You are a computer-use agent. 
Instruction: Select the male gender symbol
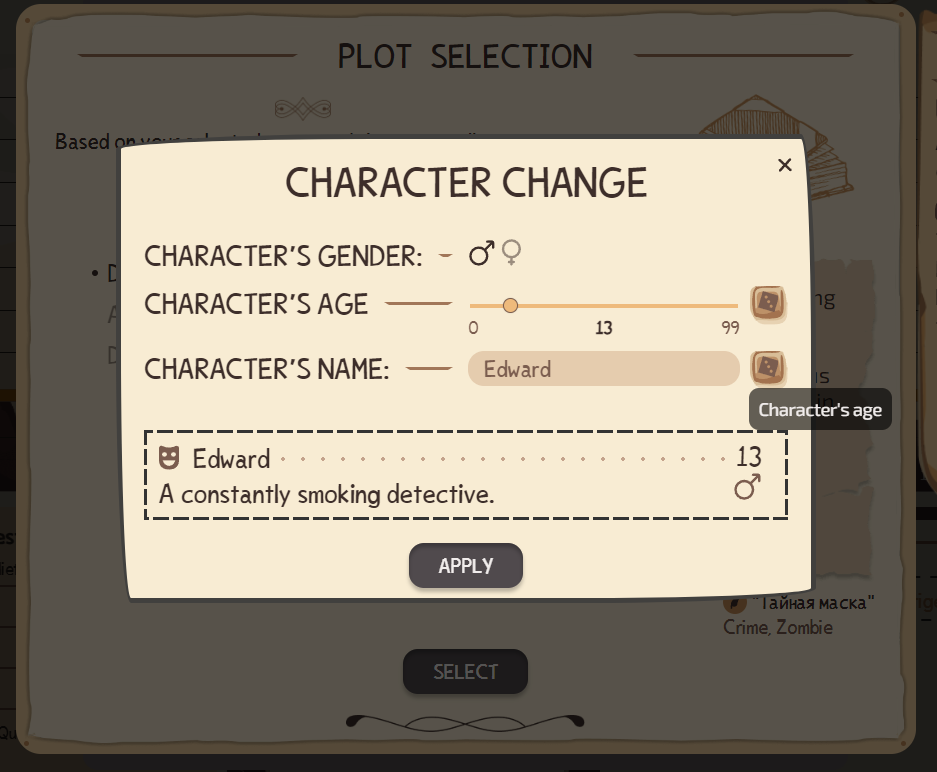pos(481,254)
